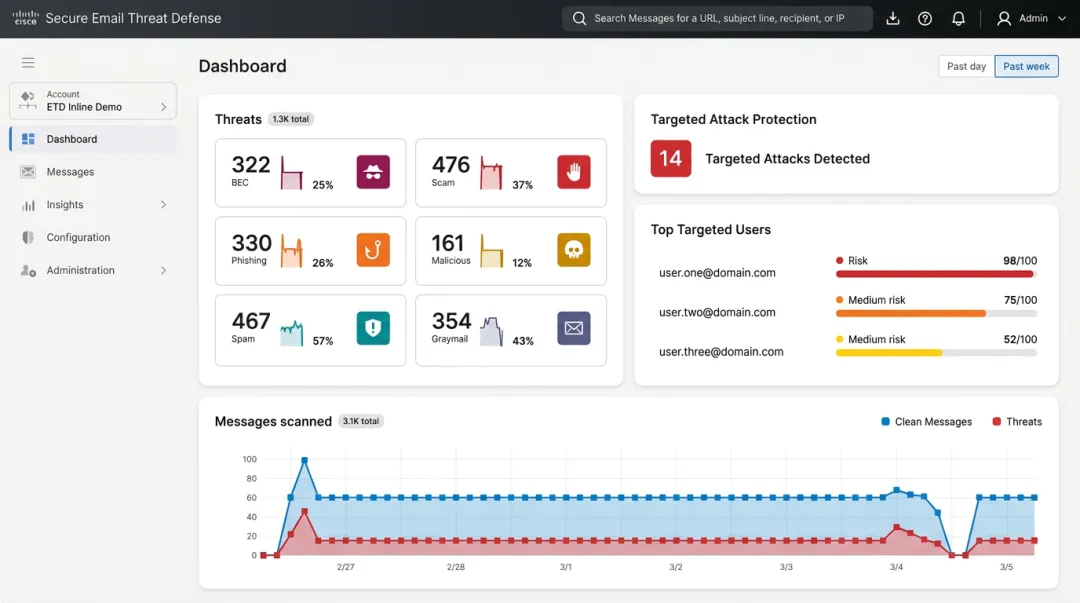
Task: Click the Scam red hand icon
Action: (x=573, y=172)
